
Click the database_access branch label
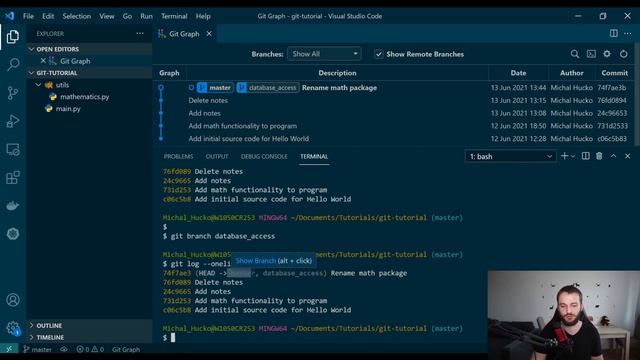tap(268, 88)
